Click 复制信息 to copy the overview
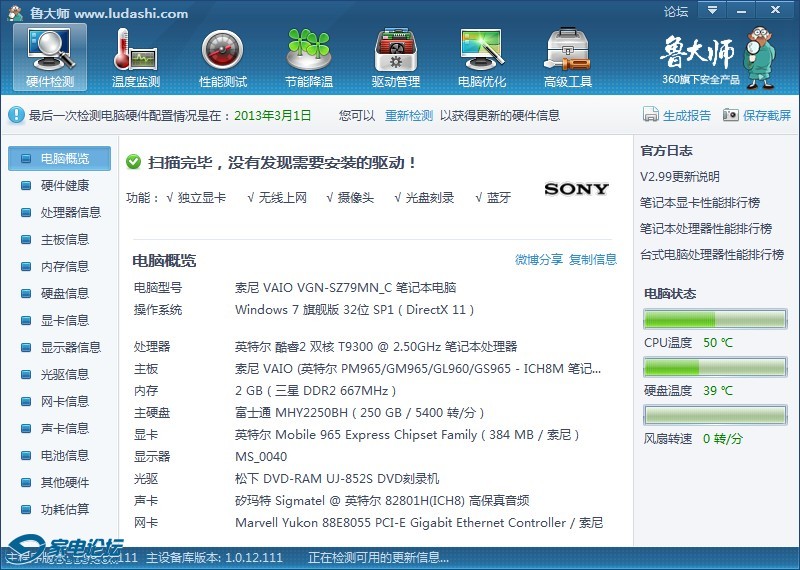Image resolution: width=800 pixels, height=570 pixels. click(593, 260)
